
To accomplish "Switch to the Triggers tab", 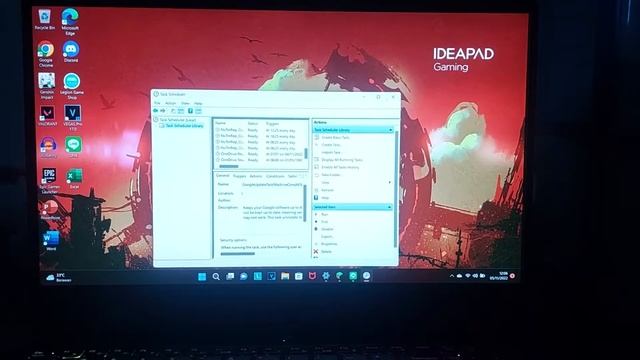I will pos(240,176).
